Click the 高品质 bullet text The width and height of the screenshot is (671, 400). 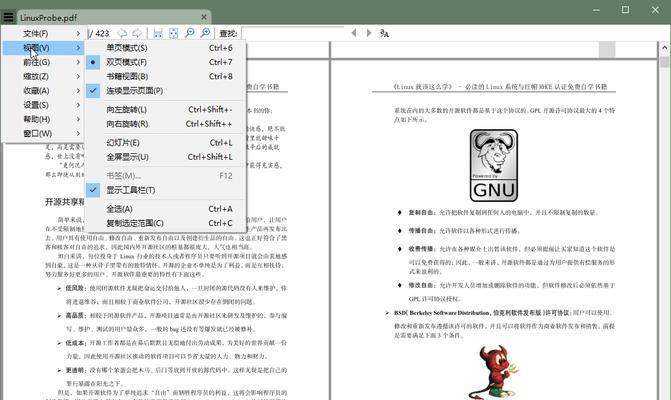(75, 315)
